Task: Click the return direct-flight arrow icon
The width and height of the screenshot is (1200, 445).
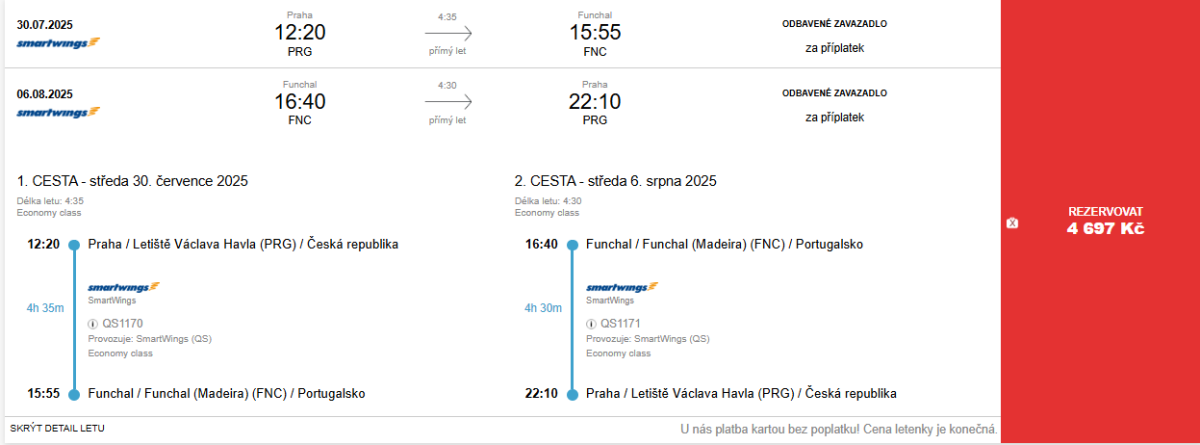Action: tap(447, 102)
